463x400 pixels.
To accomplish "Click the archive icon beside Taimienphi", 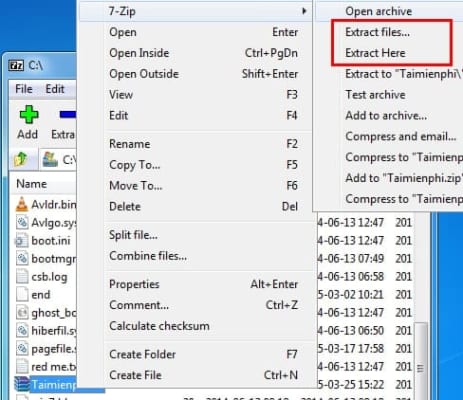I will click(x=22, y=384).
